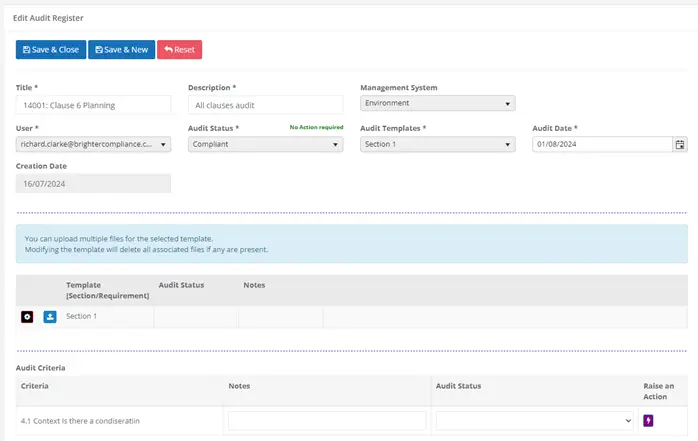Click the black view icon beside Section 1
This screenshot has height=441, width=698.
27,317
